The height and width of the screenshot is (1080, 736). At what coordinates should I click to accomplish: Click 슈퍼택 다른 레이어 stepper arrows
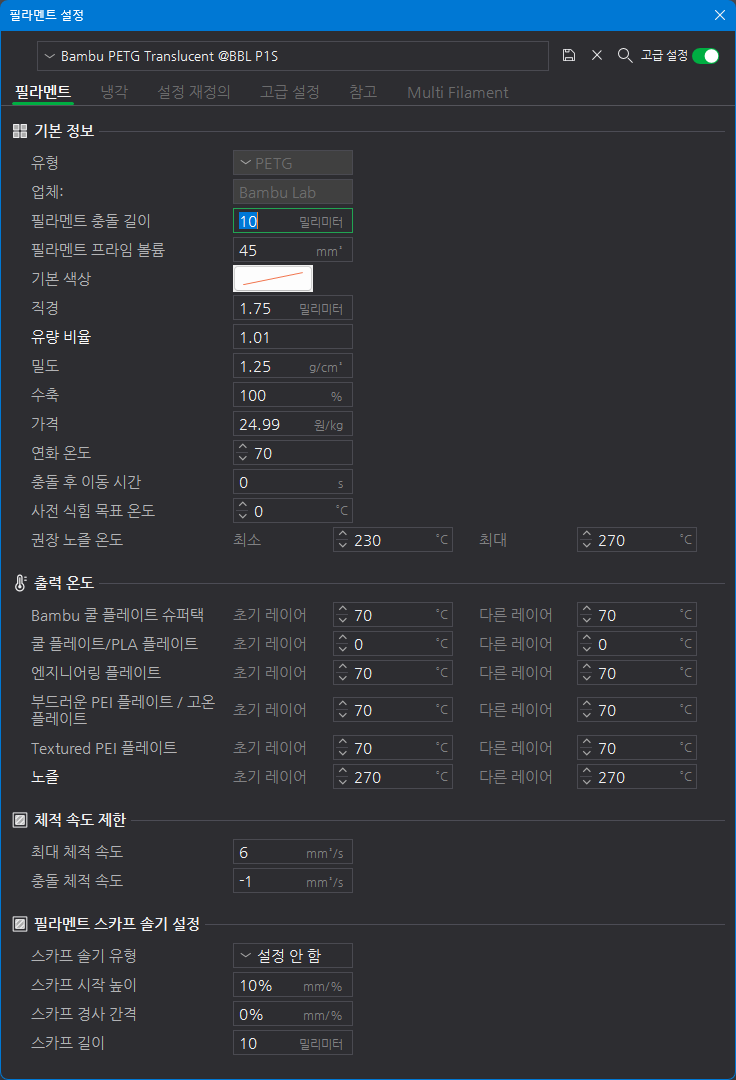click(x=587, y=614)
